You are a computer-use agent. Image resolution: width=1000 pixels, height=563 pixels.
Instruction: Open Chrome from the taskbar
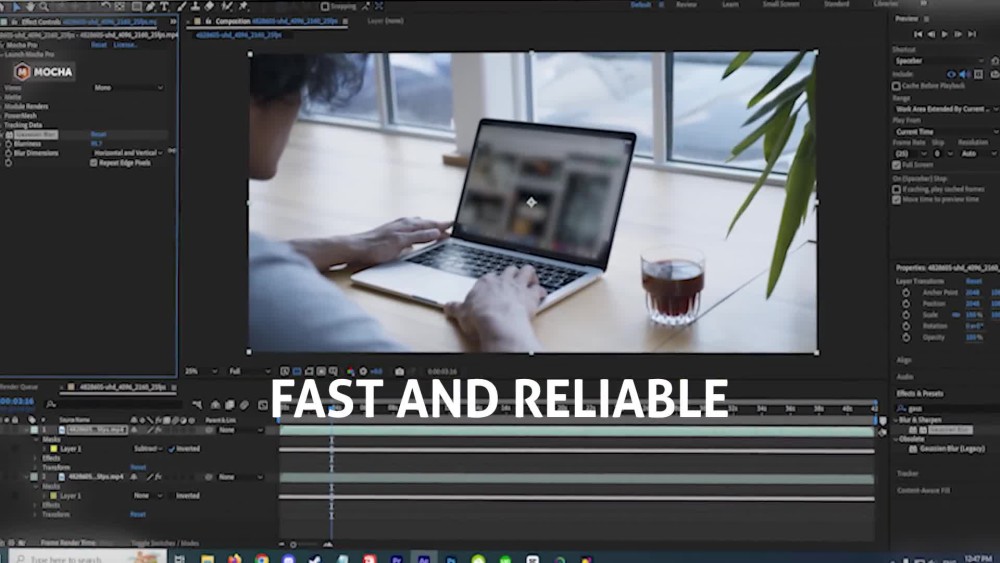pos(261,559)
